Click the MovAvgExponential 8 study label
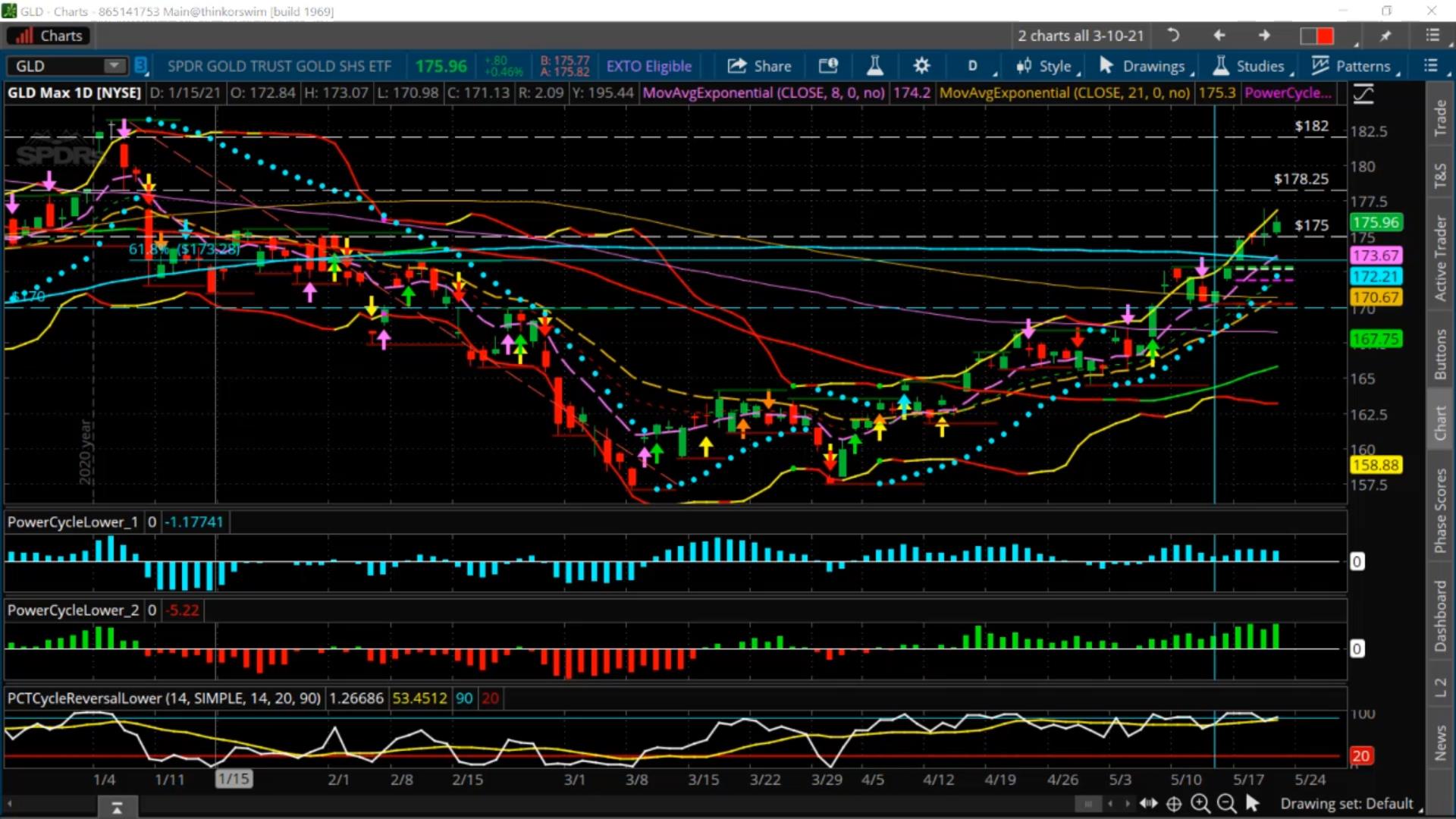 point(764,93)
